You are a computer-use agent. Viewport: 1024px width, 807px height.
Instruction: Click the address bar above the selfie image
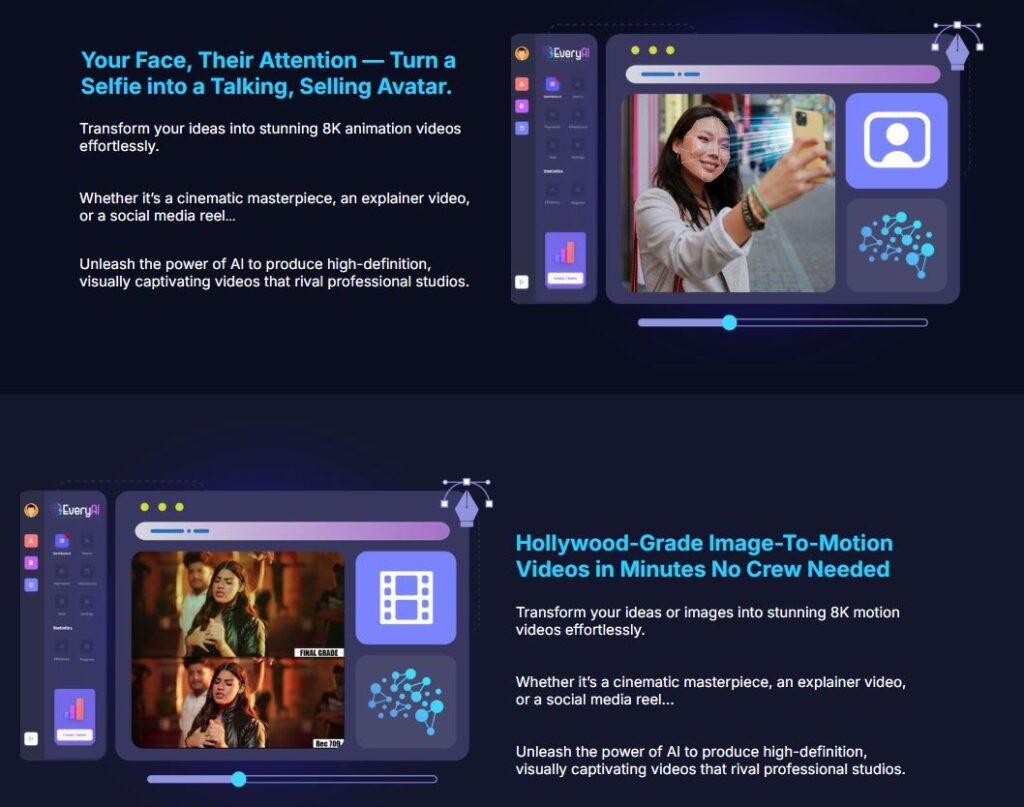782,74
